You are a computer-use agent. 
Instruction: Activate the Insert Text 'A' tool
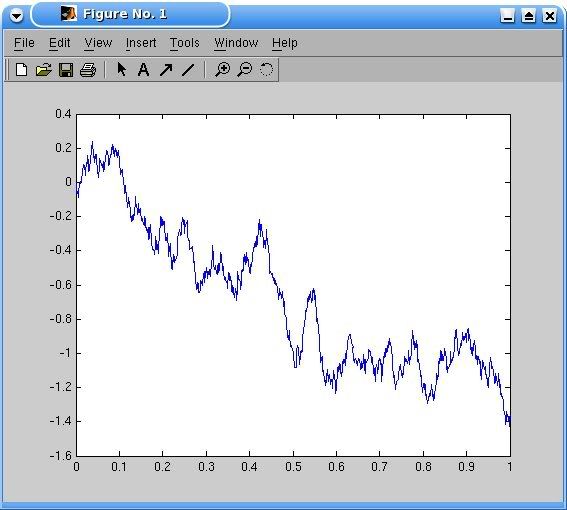coord(144,69)
